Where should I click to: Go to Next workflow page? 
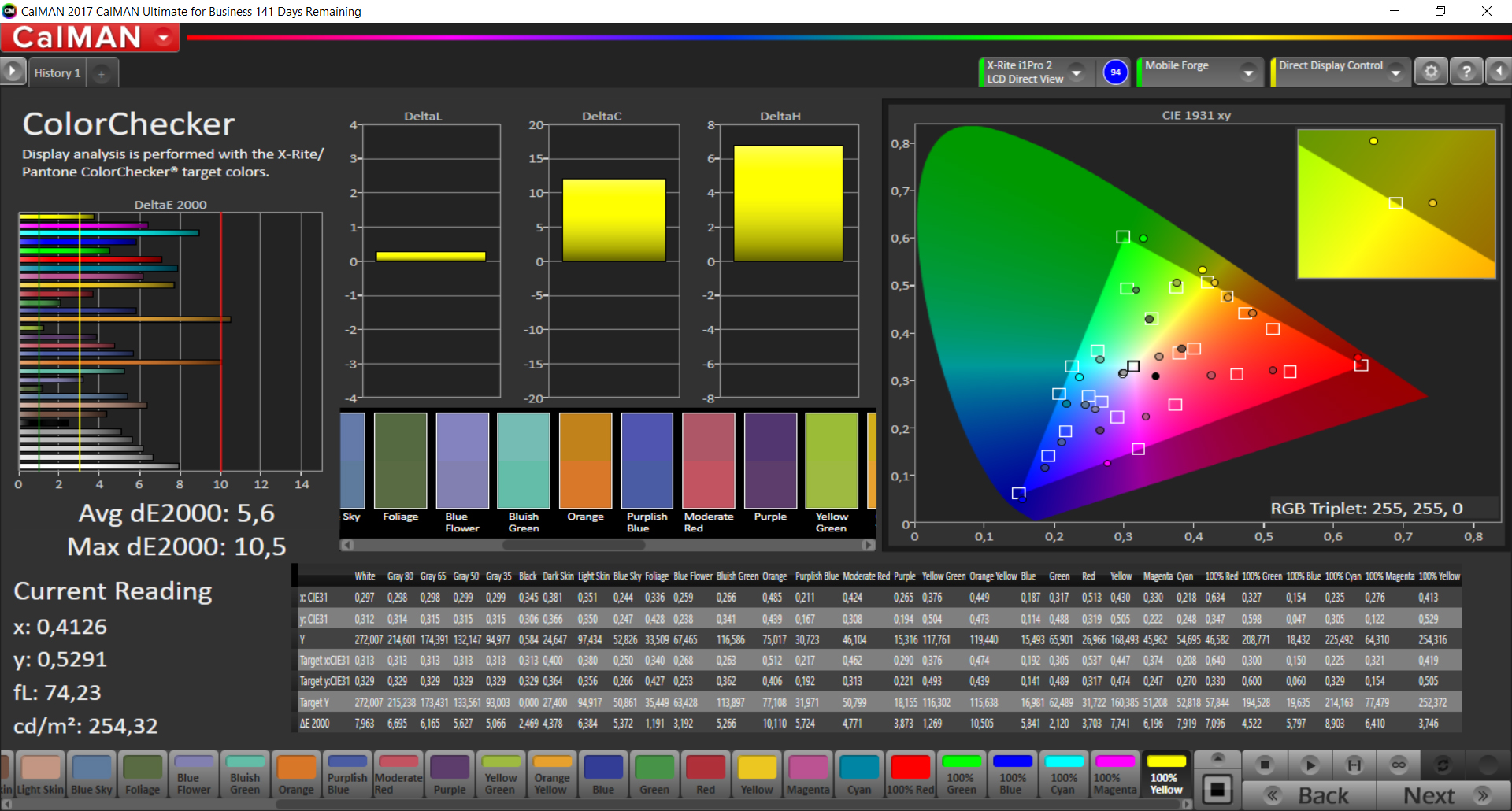click(1443, 795)
